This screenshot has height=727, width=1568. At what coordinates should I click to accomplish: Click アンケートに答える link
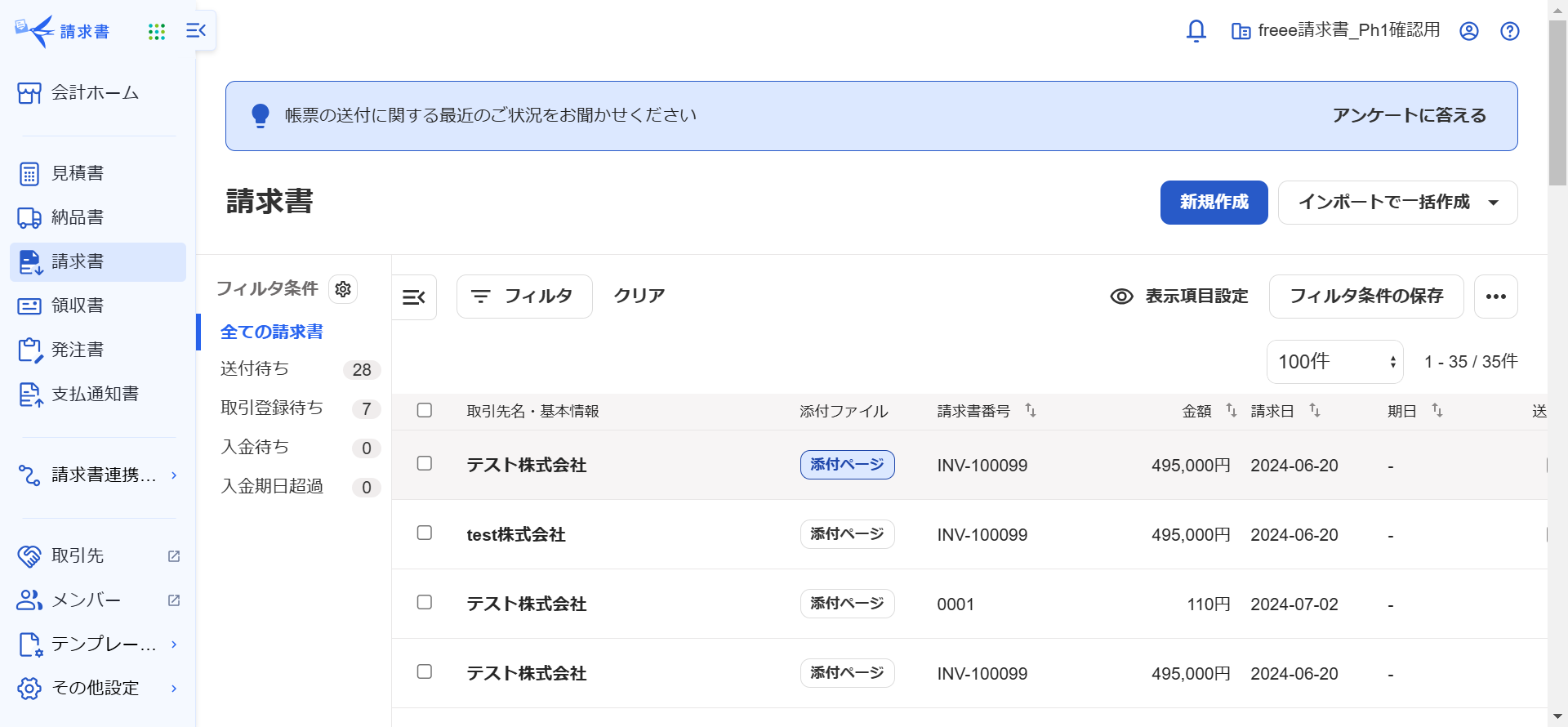[x=1409, y=116]
